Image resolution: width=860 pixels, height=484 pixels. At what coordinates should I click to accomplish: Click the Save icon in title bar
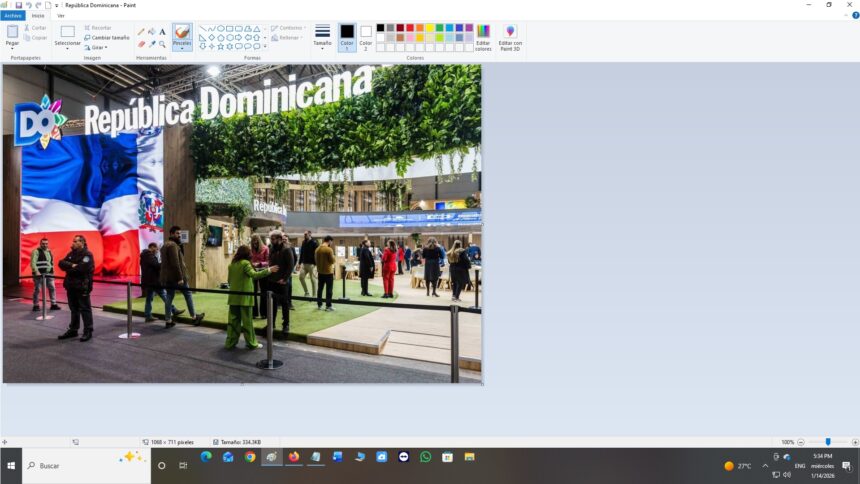(19, 5)
